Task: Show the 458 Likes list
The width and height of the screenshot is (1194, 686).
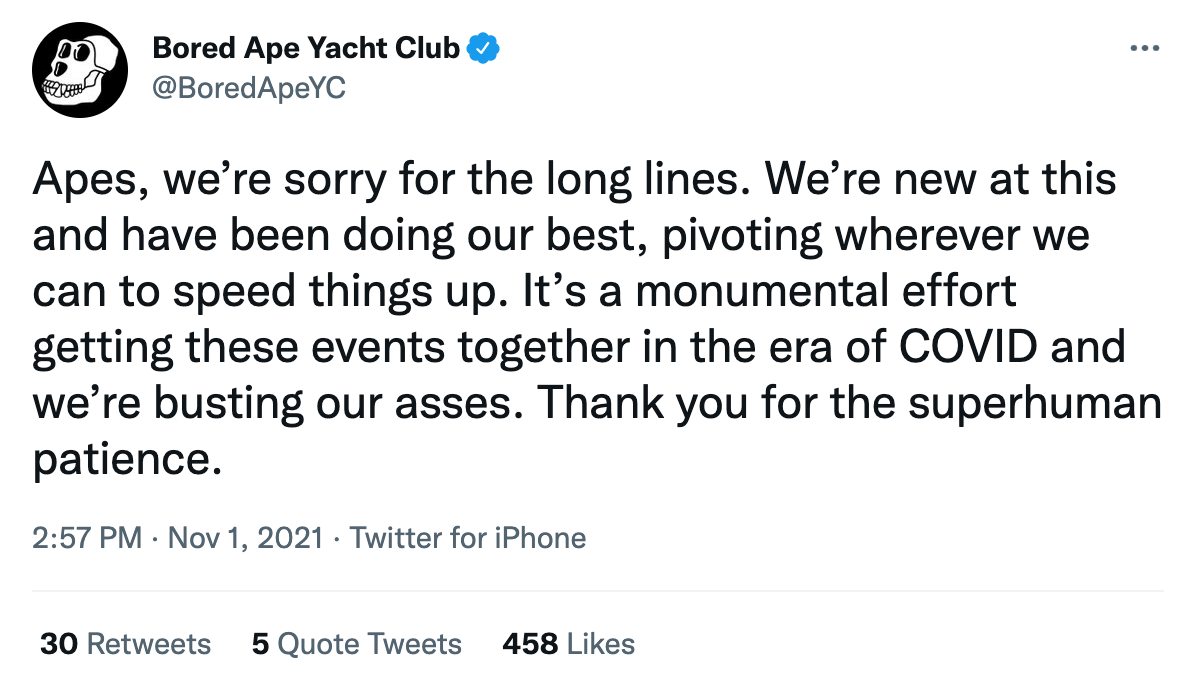Action: [568, 644]
